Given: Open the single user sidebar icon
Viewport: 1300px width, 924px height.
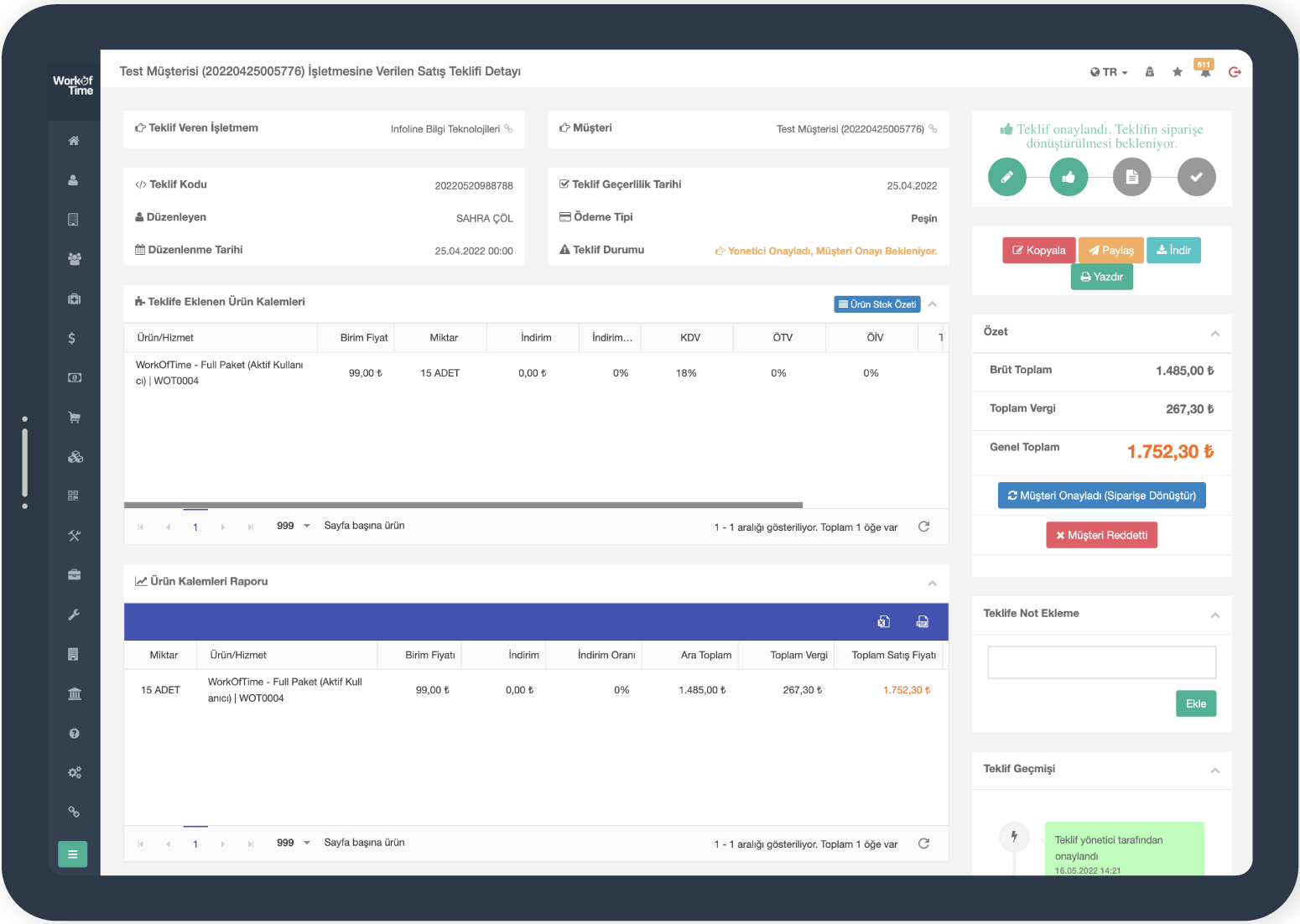Looking at the screenshot, I should point(74,180).
